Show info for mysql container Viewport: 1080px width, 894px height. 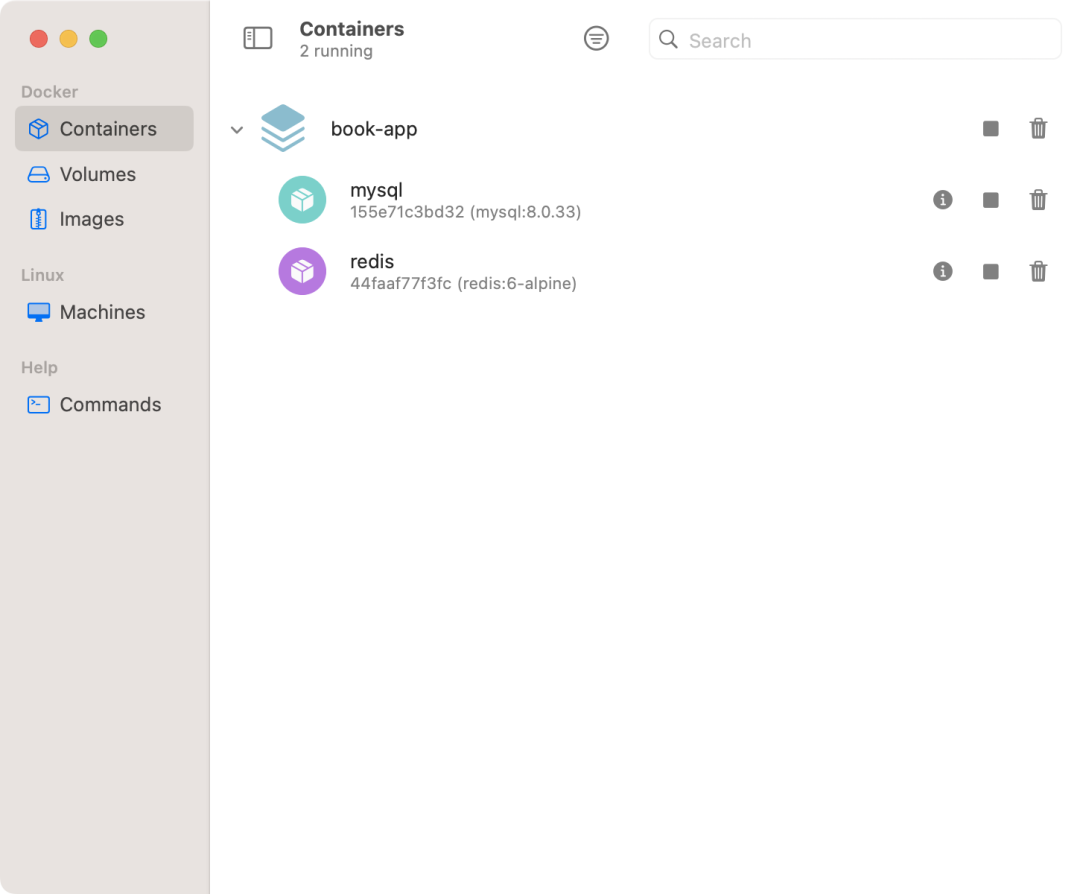click(x=942, y=200)
